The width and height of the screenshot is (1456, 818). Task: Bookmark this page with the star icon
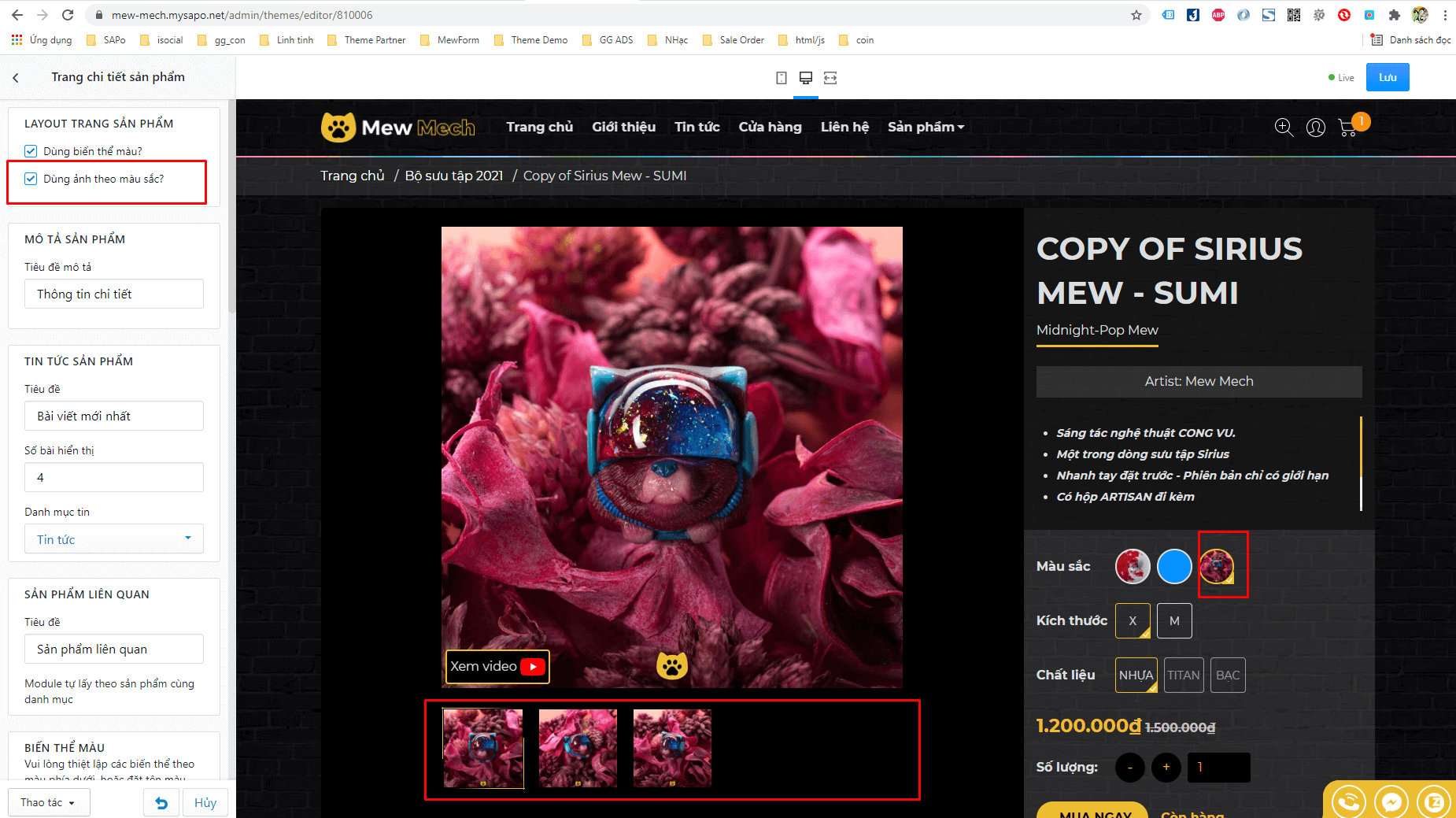click(x=1136, y=15)
